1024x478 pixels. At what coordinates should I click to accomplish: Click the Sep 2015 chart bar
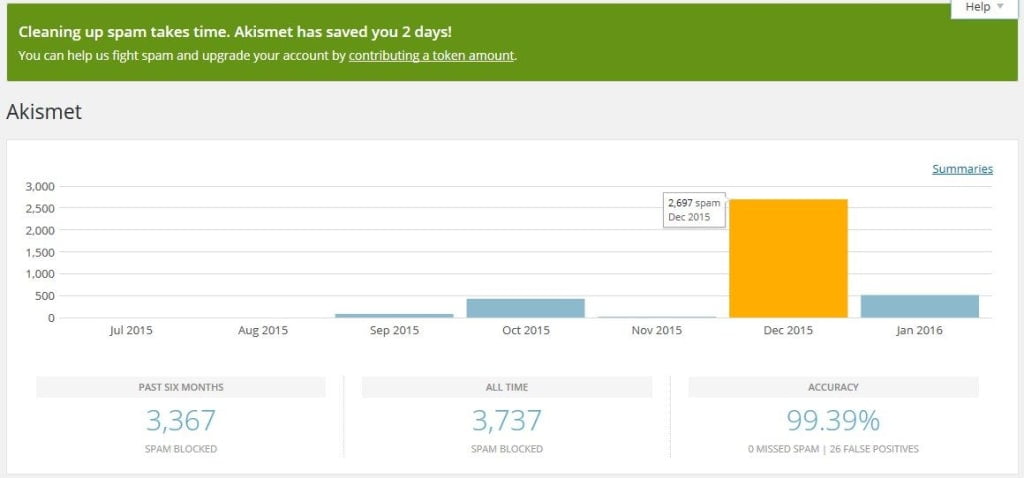394,315
